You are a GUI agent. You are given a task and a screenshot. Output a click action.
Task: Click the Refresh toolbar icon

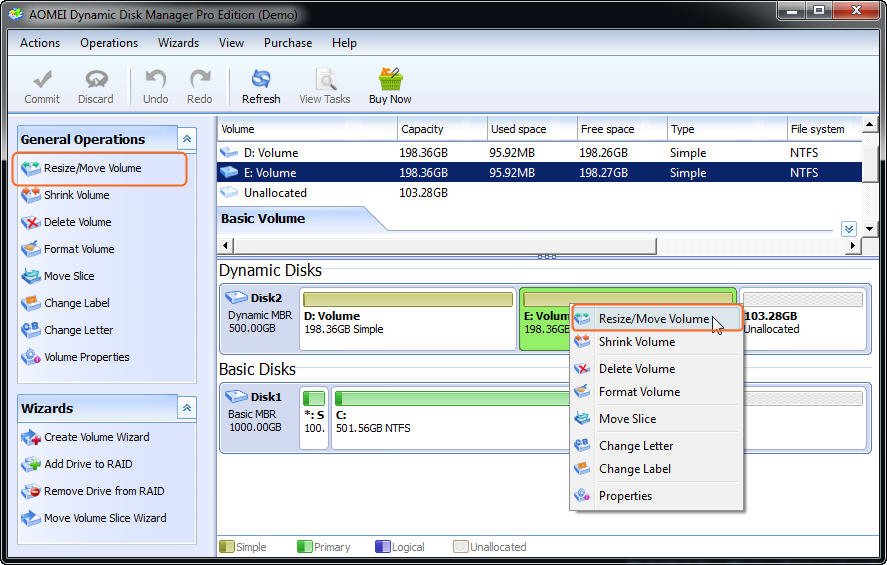(261, 79)
